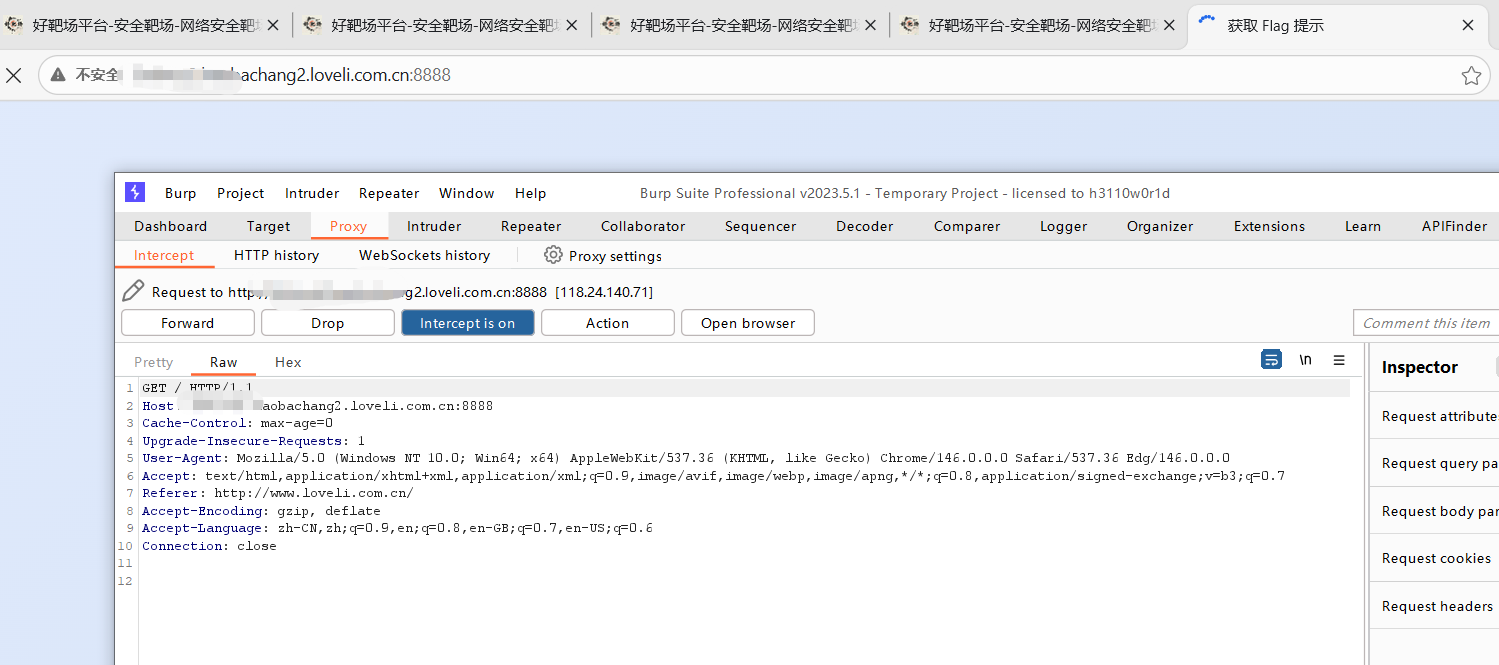The height and width of the screenshot is (665, 1499).
Task: Open the hamburger options menu above the request
Action: (x=1339, y=360)
